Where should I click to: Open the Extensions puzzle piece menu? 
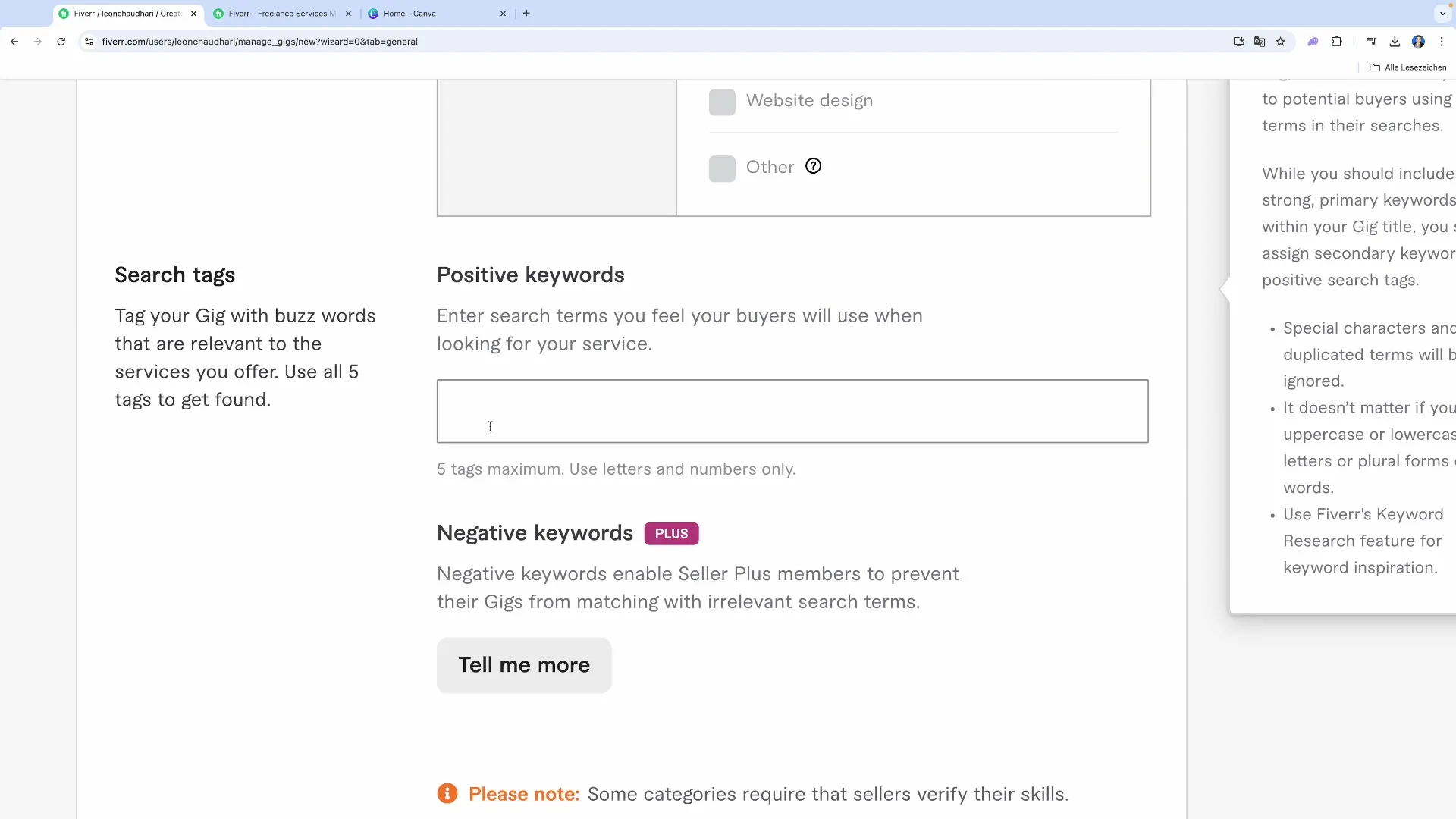click(1337, 42)
